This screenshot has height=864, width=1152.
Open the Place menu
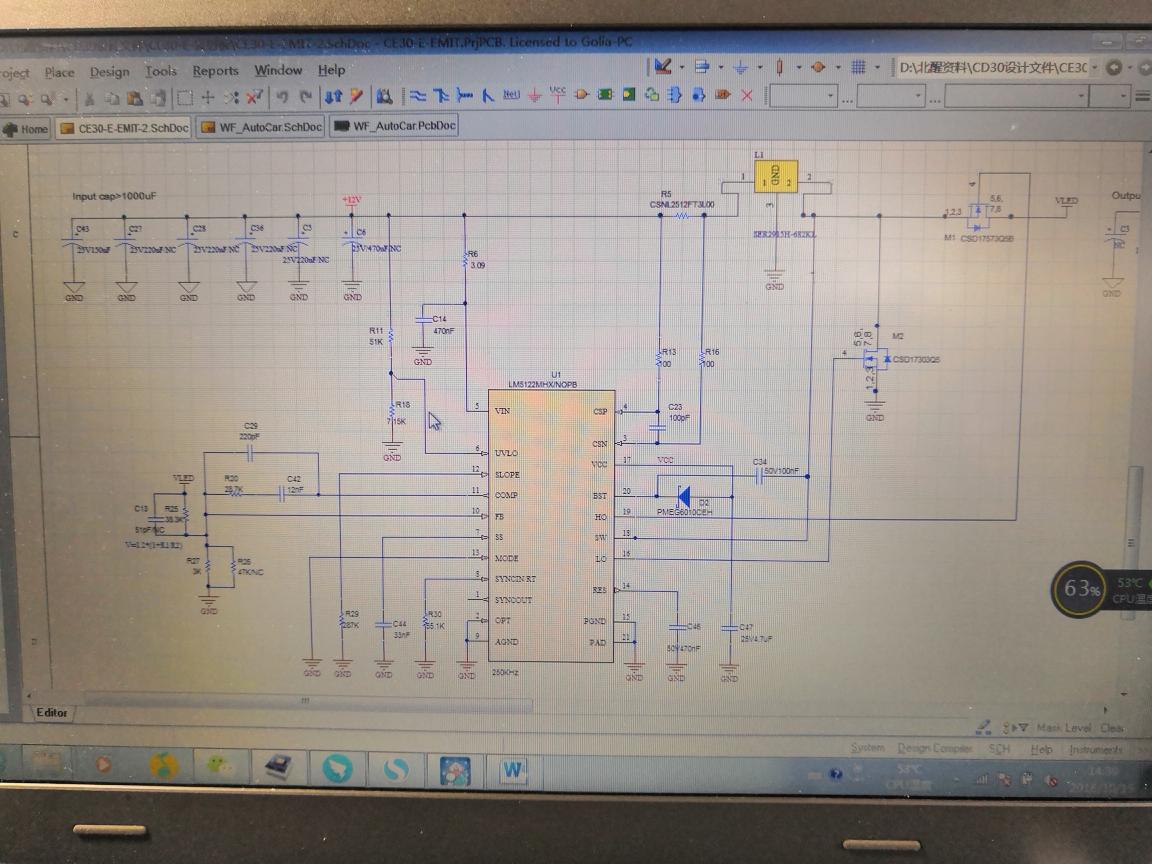point(60,72)
